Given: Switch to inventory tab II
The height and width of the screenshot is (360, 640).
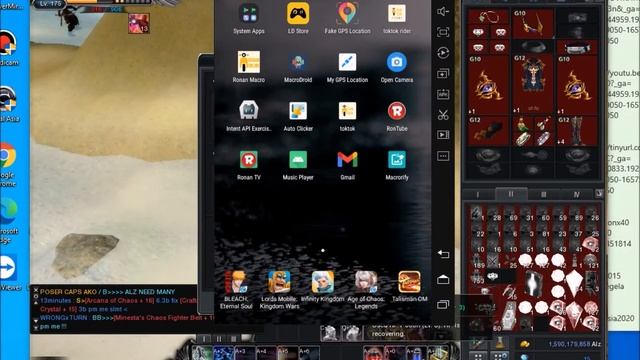Looking at the screenshot, I should tap(511, 194).
